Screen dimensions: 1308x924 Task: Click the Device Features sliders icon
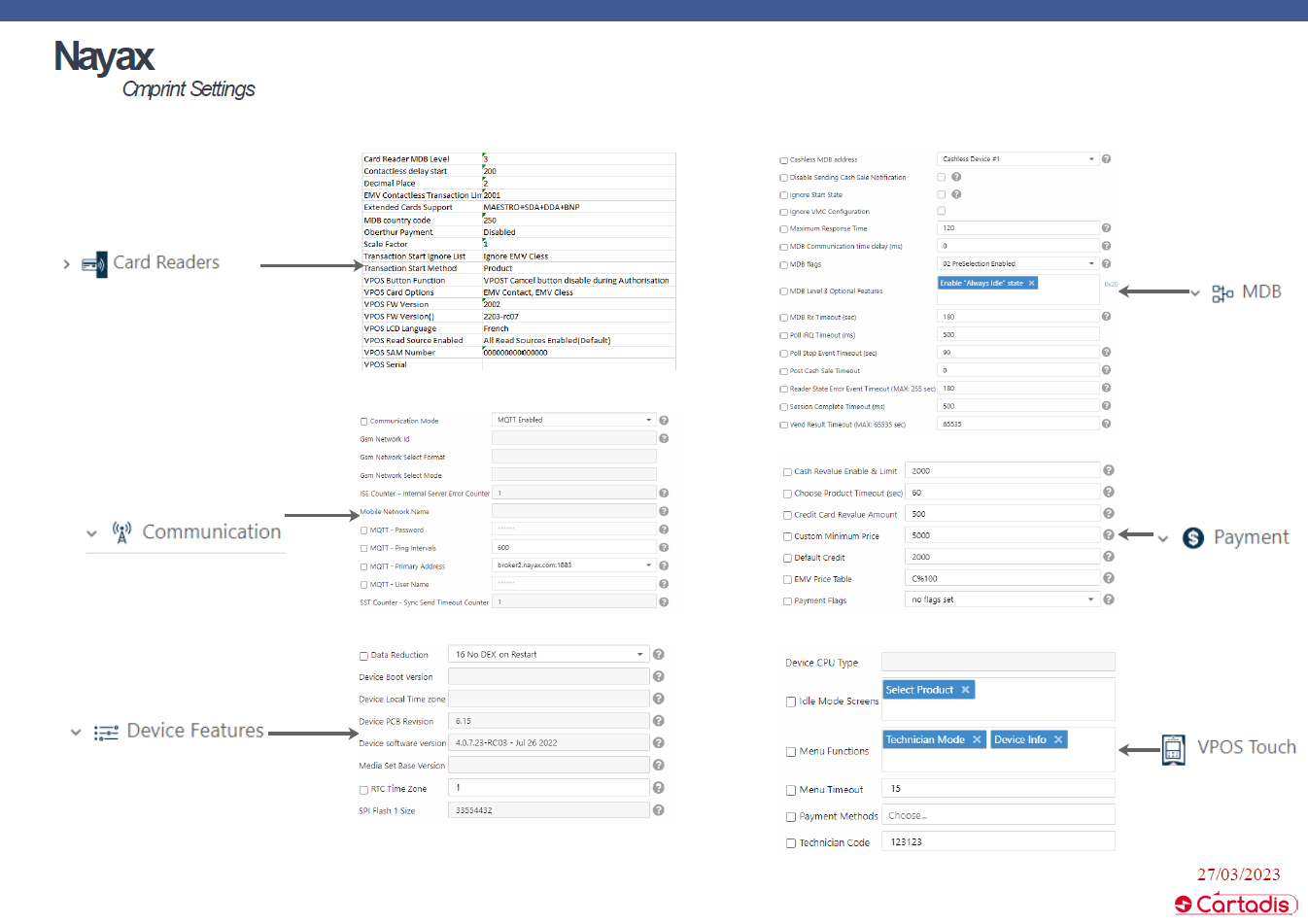coord(106,733)
